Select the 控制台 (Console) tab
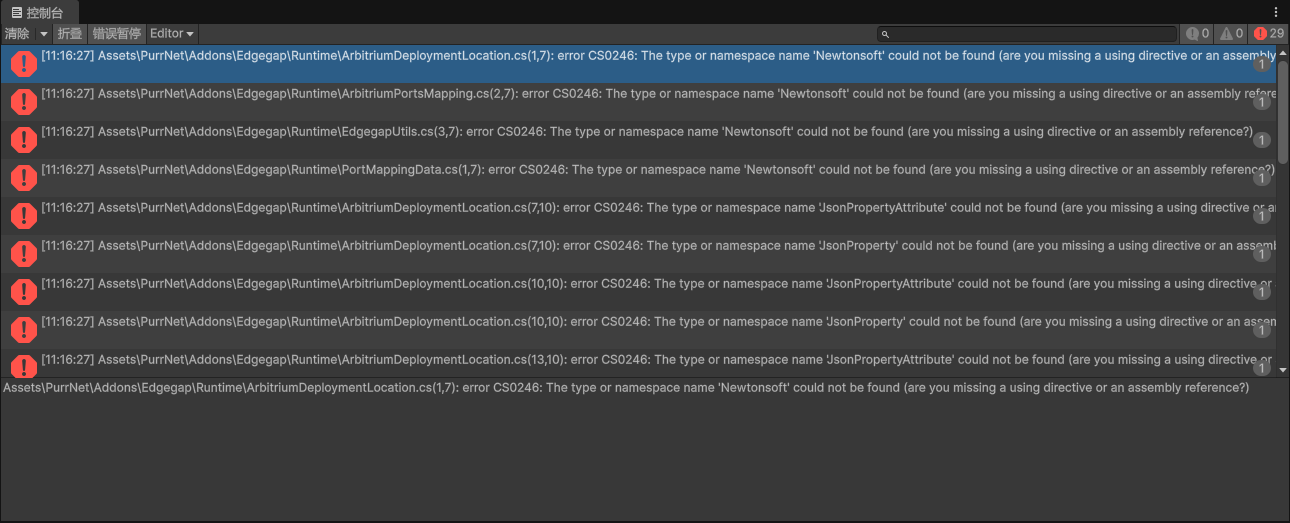 coord(38,12)
